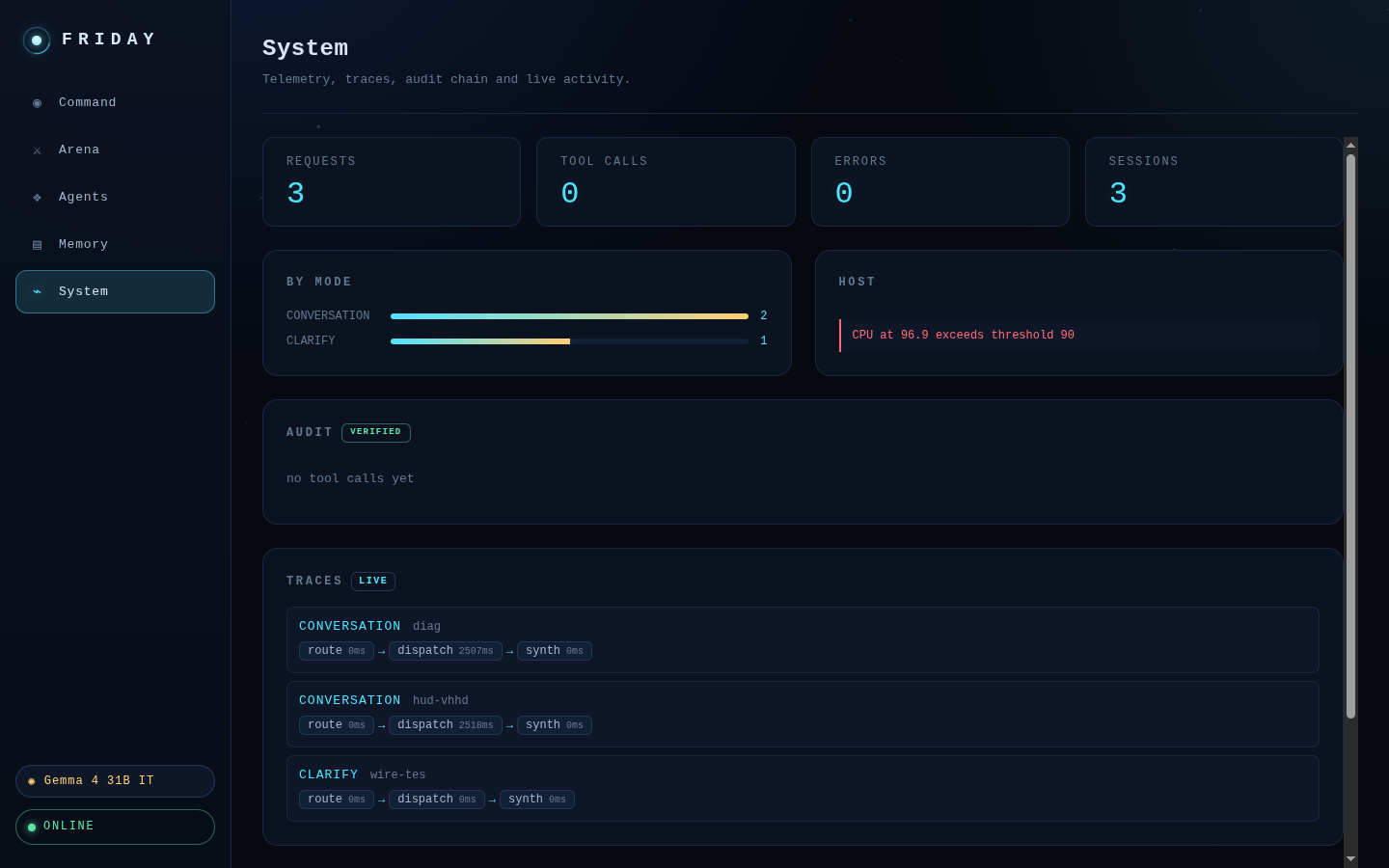Click the synth chip in the hud-vhhd trace
The height and width of the screenshot is (868, 1389).
coord(555,725)
